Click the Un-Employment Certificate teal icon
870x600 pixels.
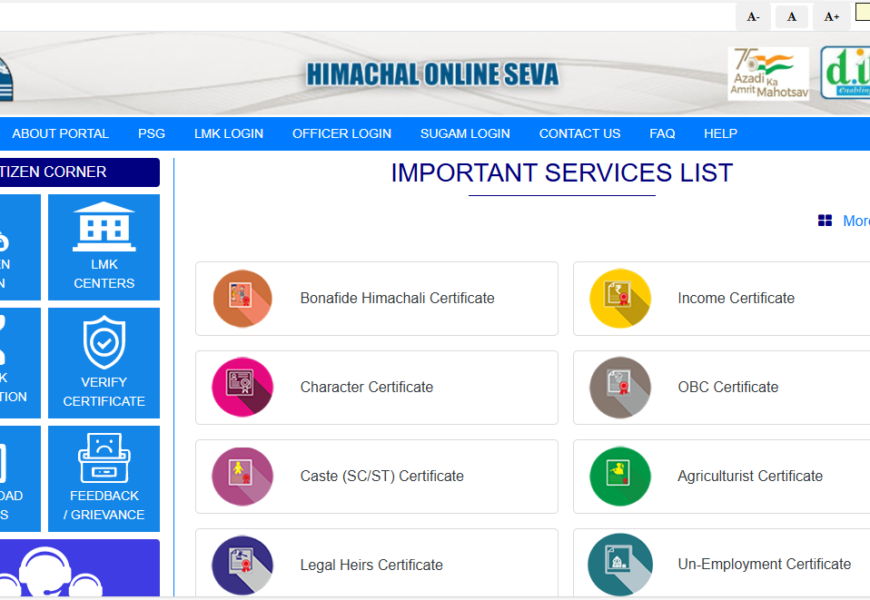(620, 565)
